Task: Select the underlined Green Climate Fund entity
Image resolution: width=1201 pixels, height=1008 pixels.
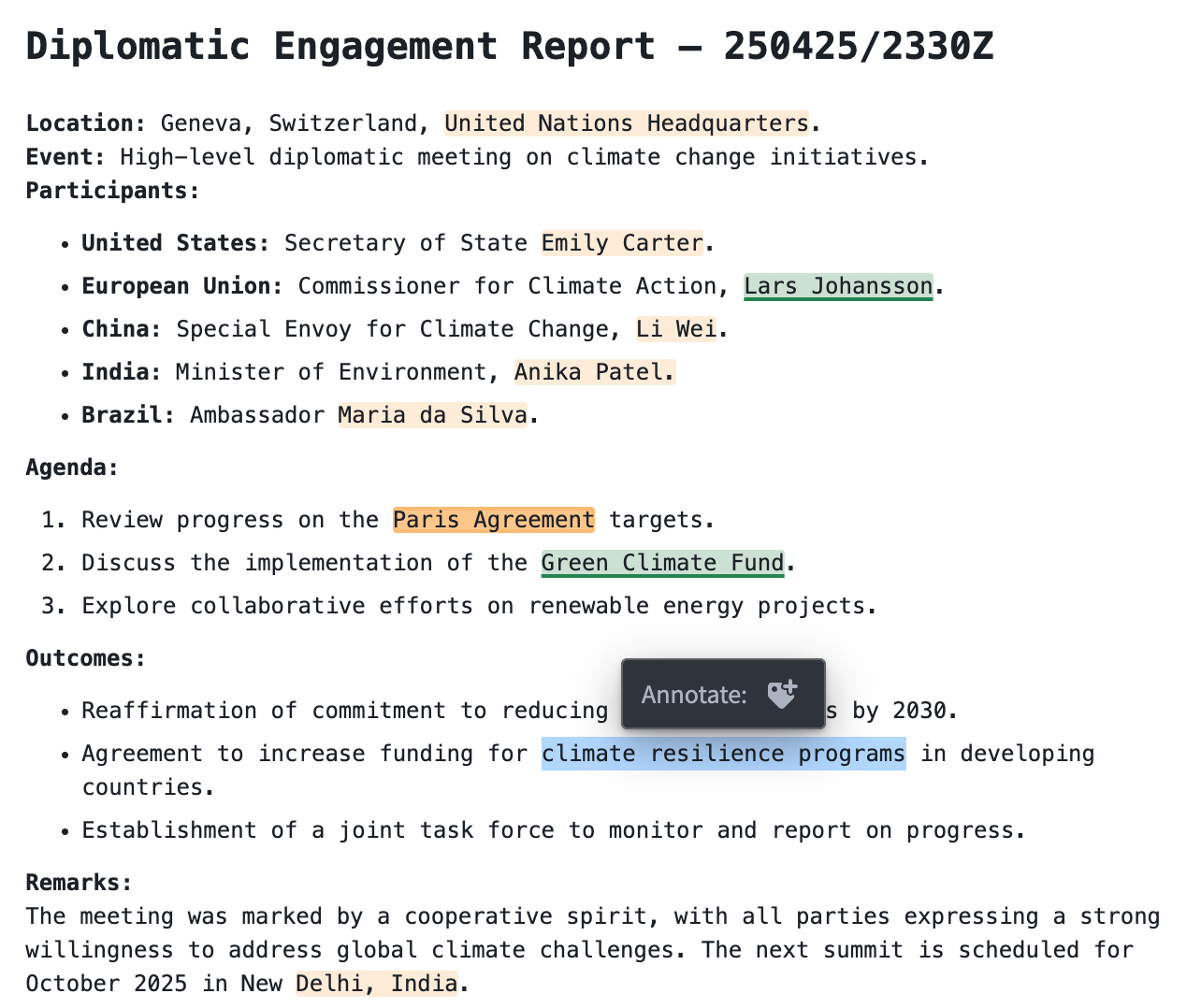Action: point(662,562)
